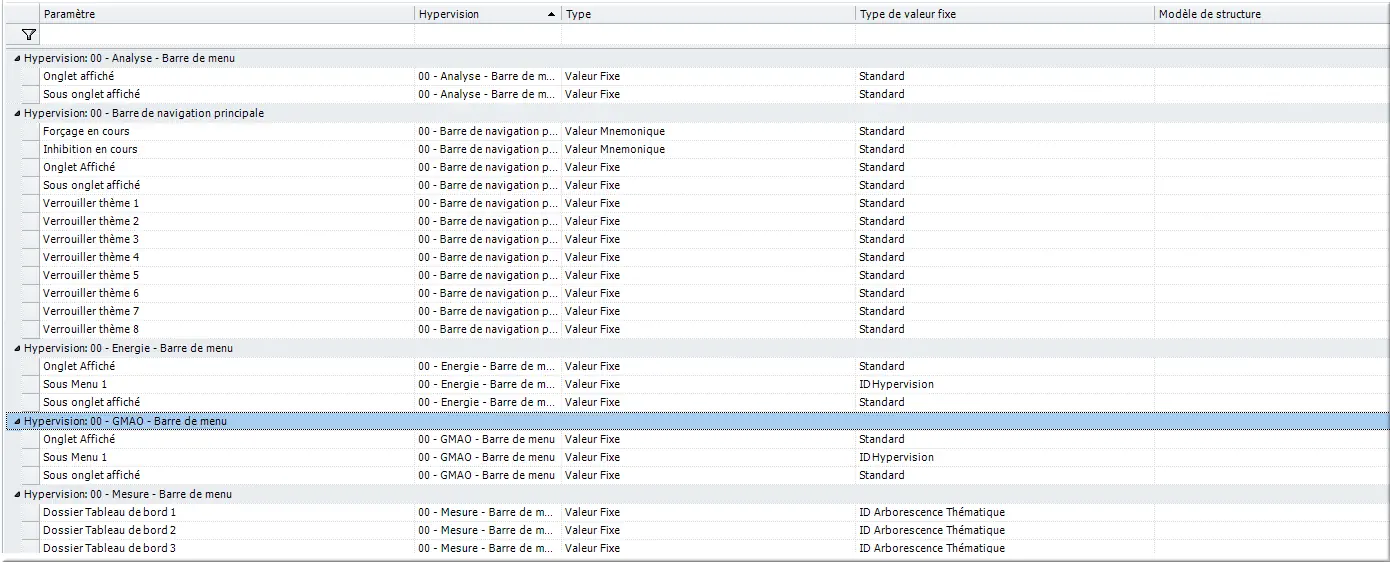
Task: Sort by the Paramètre column header
Action: (x=226, y=15)
